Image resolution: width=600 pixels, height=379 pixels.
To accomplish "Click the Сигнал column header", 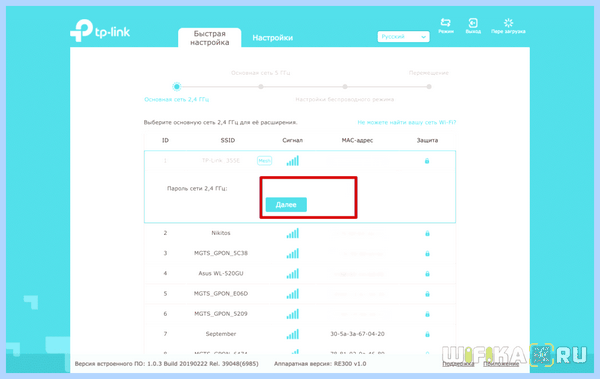I will 292,140.
